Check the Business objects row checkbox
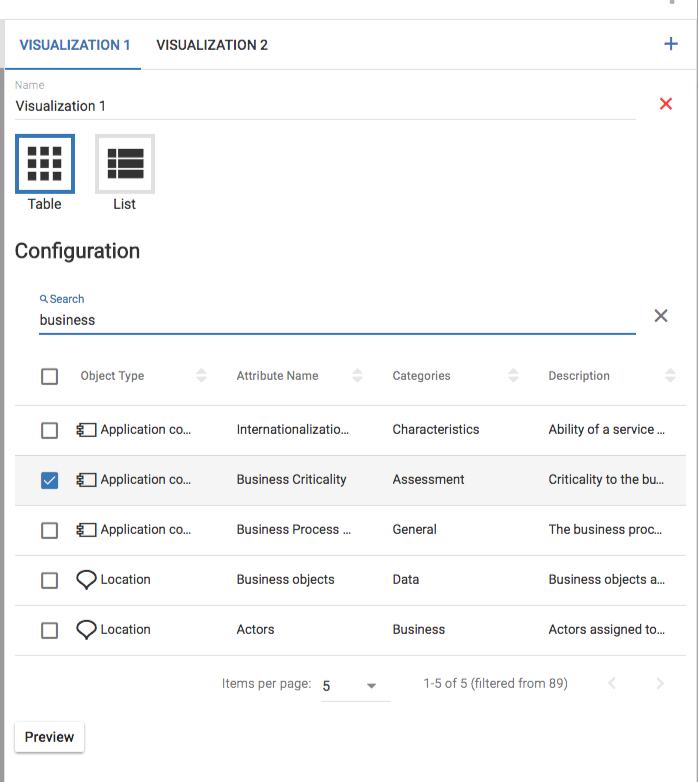The width and height of the screenshot is (698, 782). point(49,580)
